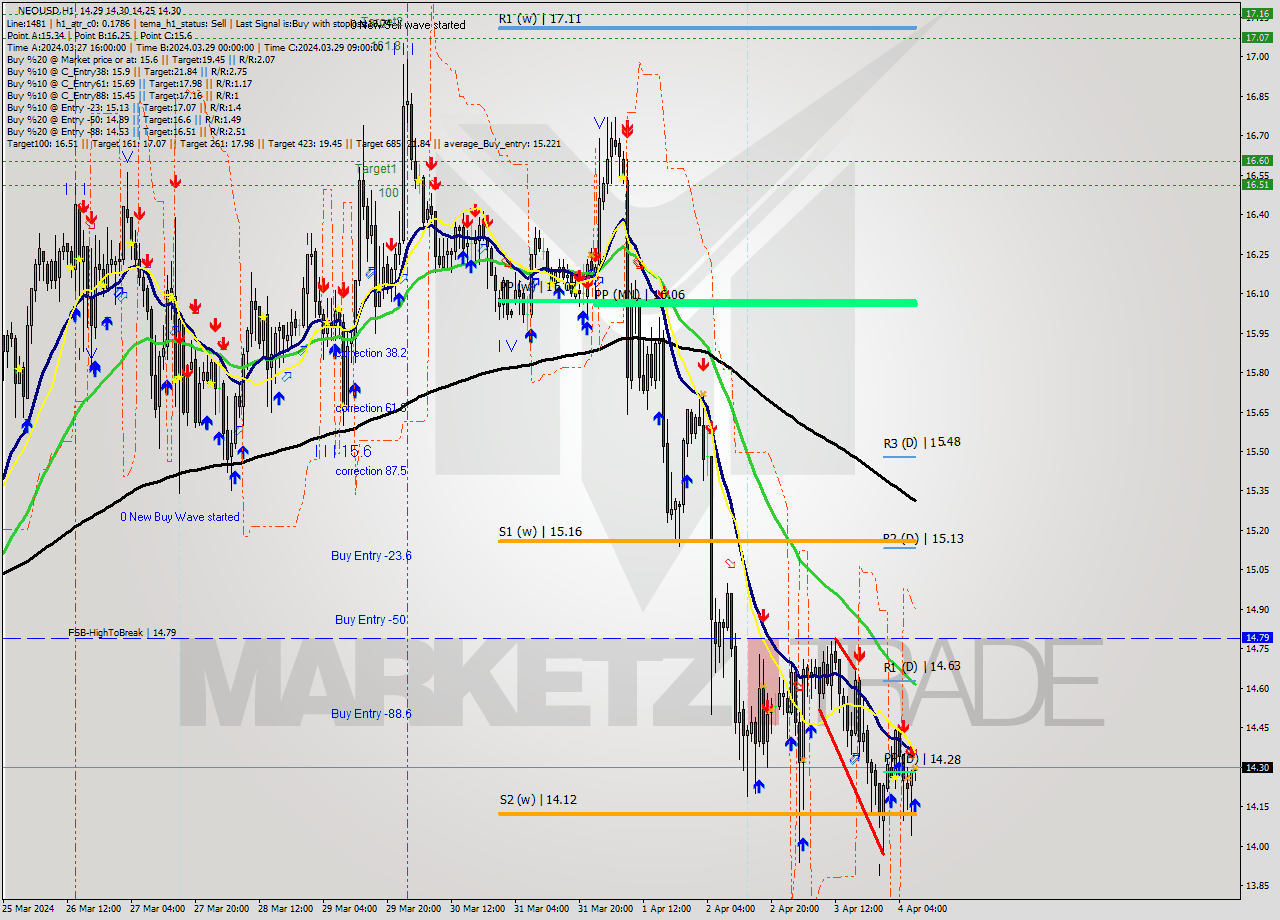Click the 14.00 price scale value
This screenshot has width=1280, height=920.
tap(1257, 847)
